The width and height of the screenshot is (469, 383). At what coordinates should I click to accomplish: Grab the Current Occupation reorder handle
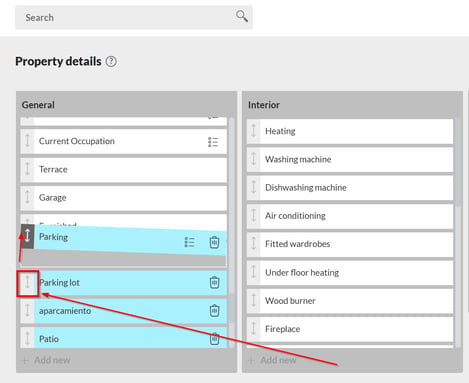pos(27,141)
